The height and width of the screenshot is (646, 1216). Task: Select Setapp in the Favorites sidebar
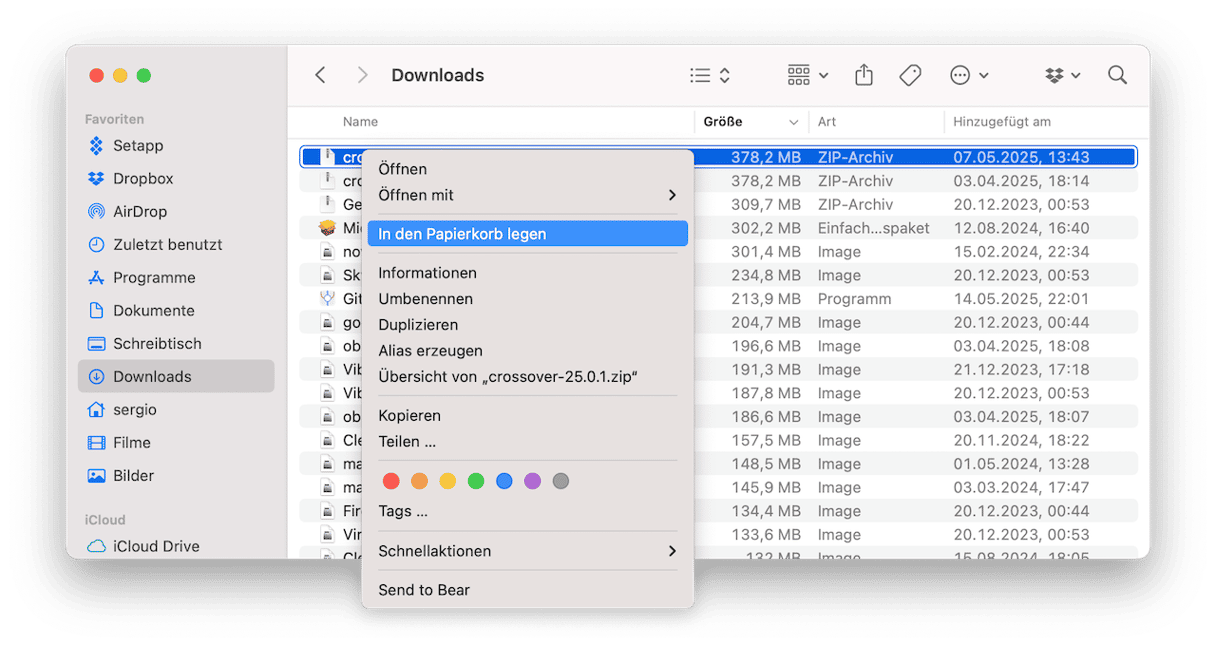[138, 146]
